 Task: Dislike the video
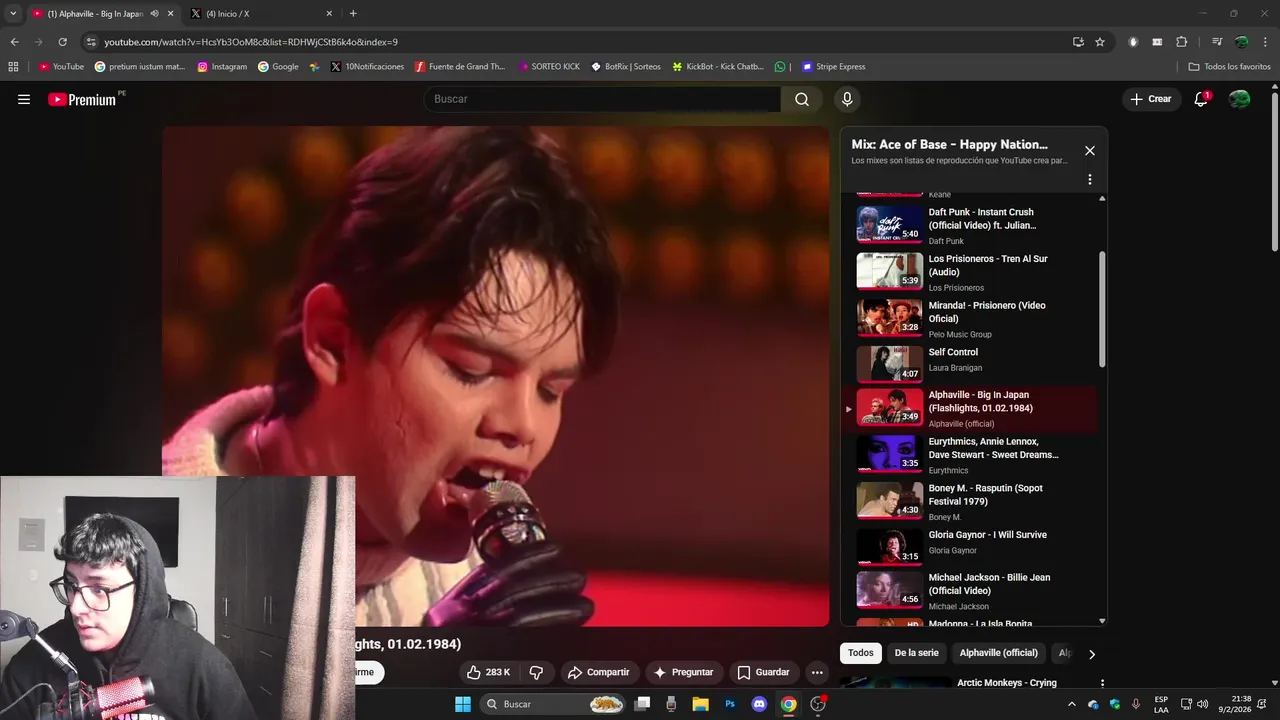pyautogui.click(x=536, y=672)
